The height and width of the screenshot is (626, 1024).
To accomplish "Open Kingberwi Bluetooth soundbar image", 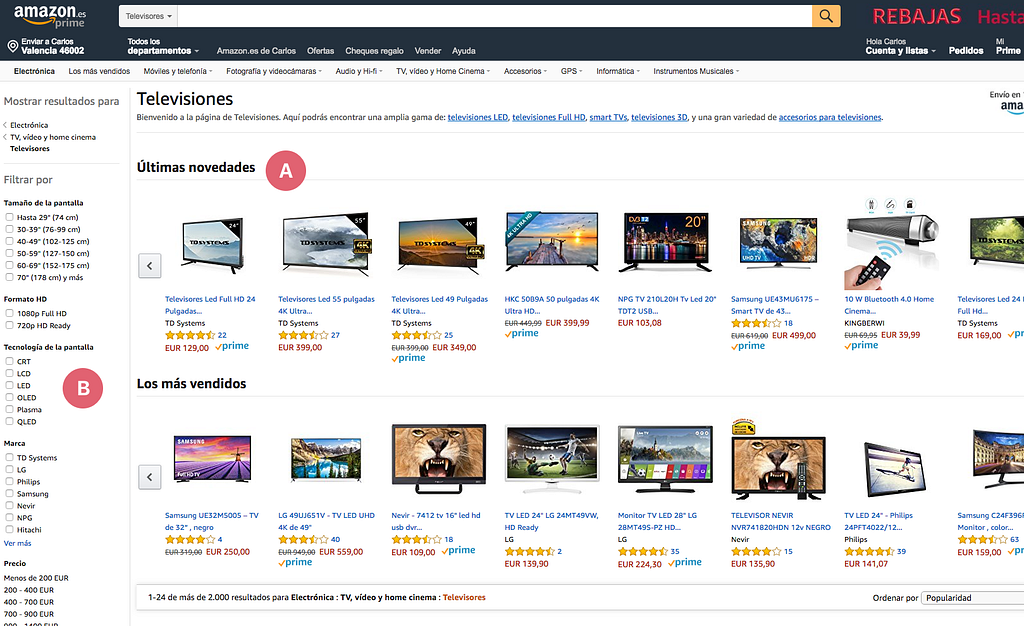I will pos(892,243).
